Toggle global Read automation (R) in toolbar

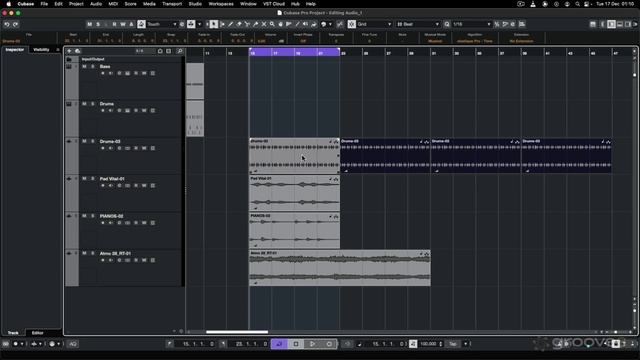pyautogui.click(x=114, y=24)
